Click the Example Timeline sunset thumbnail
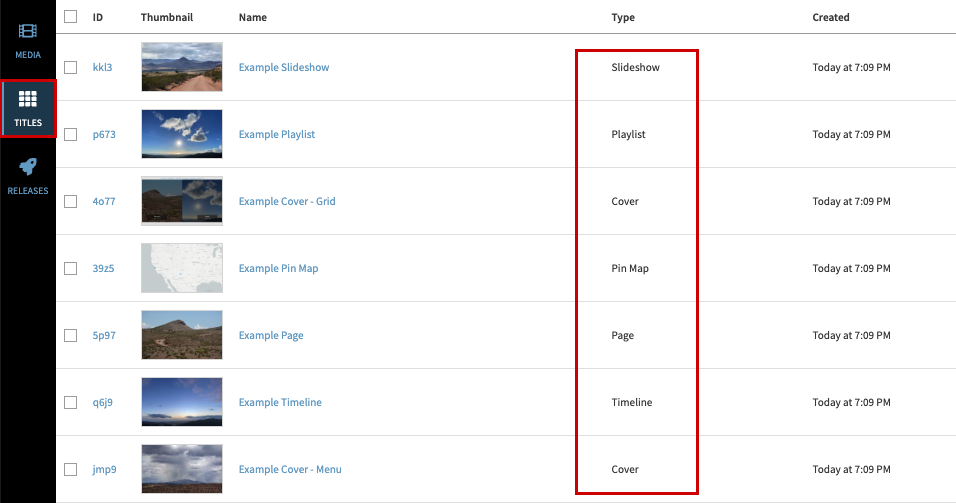The width and height of the screenshot is (956, 503). [182, 402]
